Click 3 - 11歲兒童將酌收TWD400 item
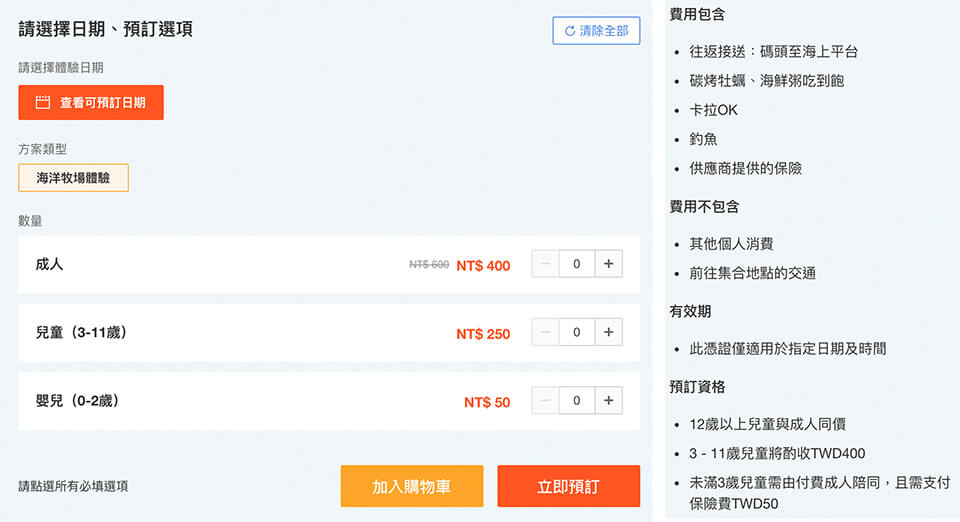Viewport: 960px width, 522px height. 777,453
